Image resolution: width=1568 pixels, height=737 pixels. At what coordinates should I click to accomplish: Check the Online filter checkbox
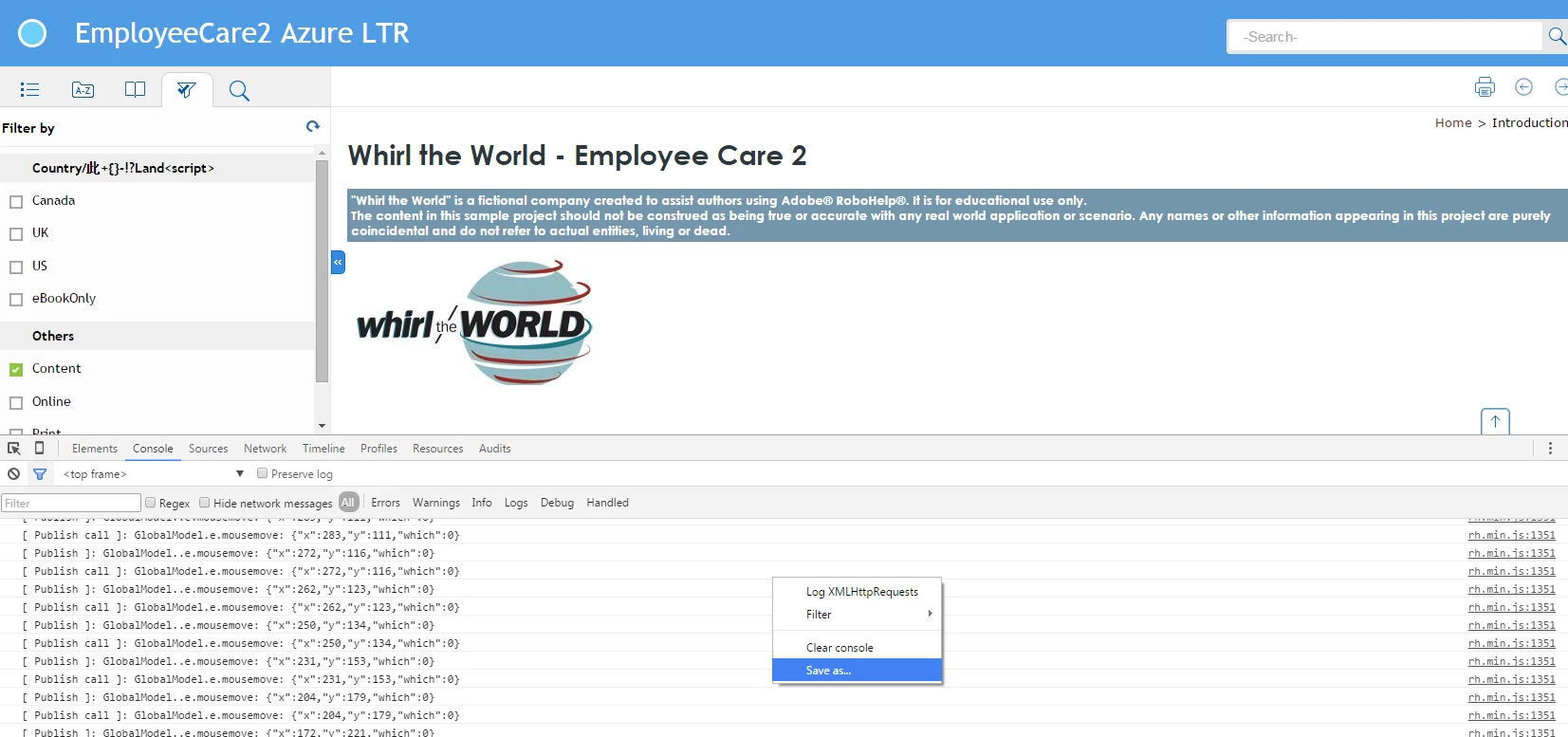(x=16, y=403)
